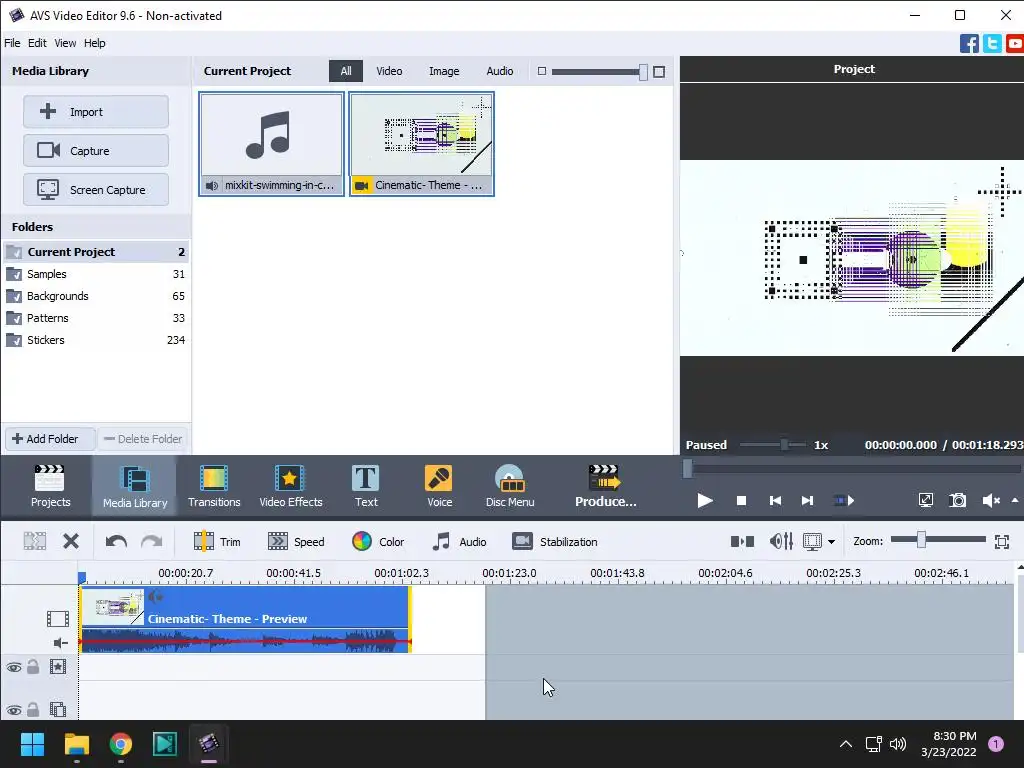
Task: Click the Screen Capture button
Action: click(96, 190)
